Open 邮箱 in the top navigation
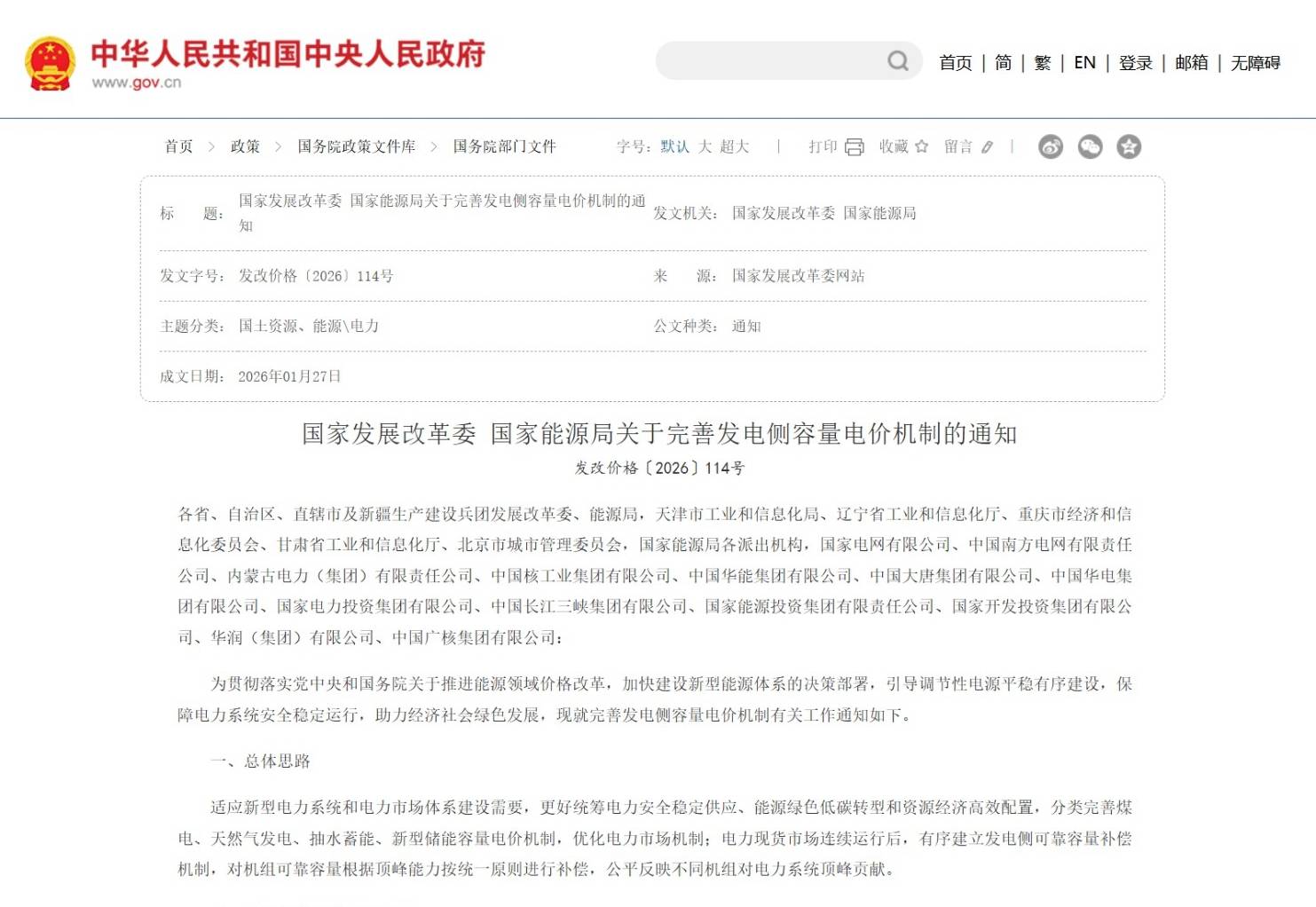The image size is (1316, 907). click(x=1191, y=63)
